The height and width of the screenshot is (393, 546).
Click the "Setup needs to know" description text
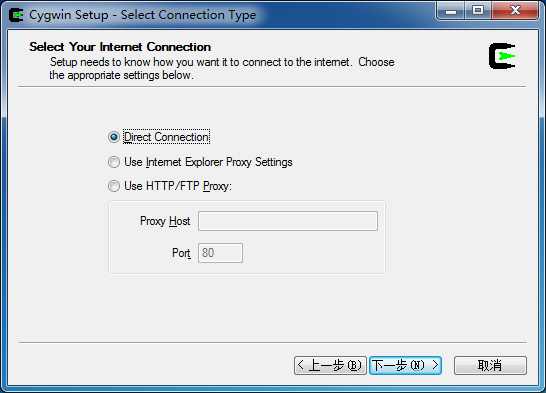point(222,69)
